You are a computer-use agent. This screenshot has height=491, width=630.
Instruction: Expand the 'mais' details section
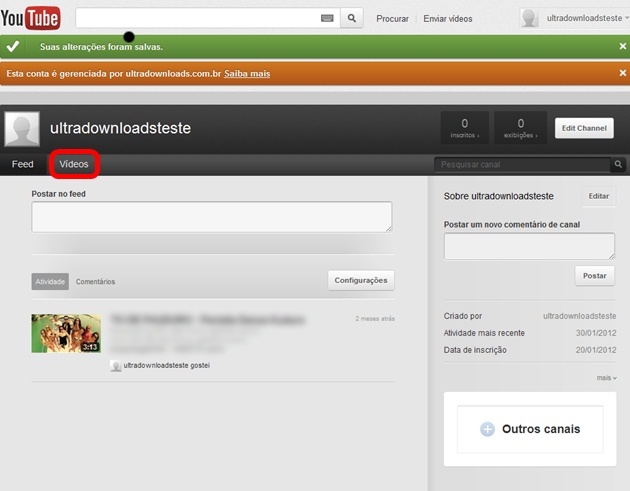pyautogui.click(x=606, y=378)
